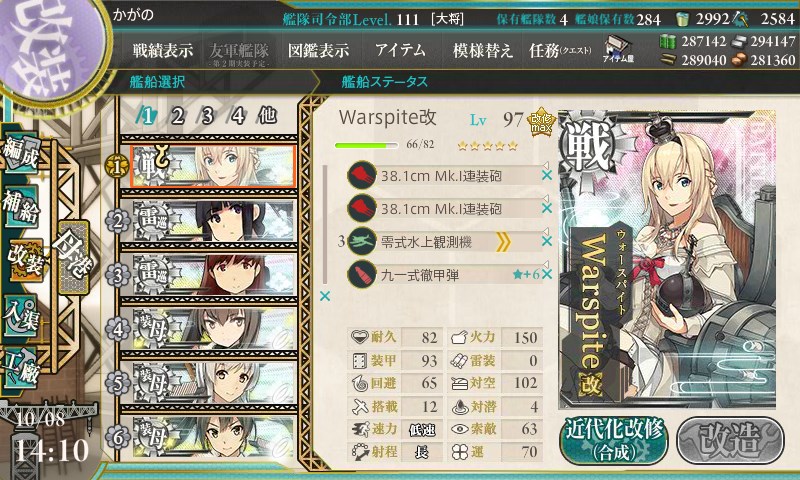Open the アイテム屋 item shop icon
Screen dimensions: 800x480
click(618, 49)
